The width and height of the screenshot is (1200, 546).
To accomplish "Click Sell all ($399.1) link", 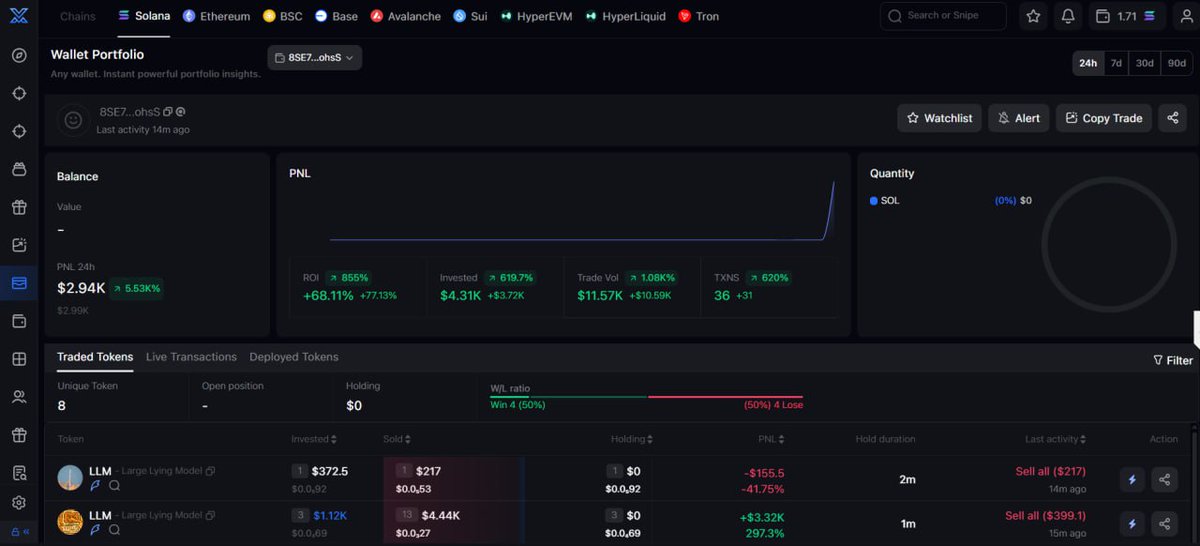I will [1045, 515].
